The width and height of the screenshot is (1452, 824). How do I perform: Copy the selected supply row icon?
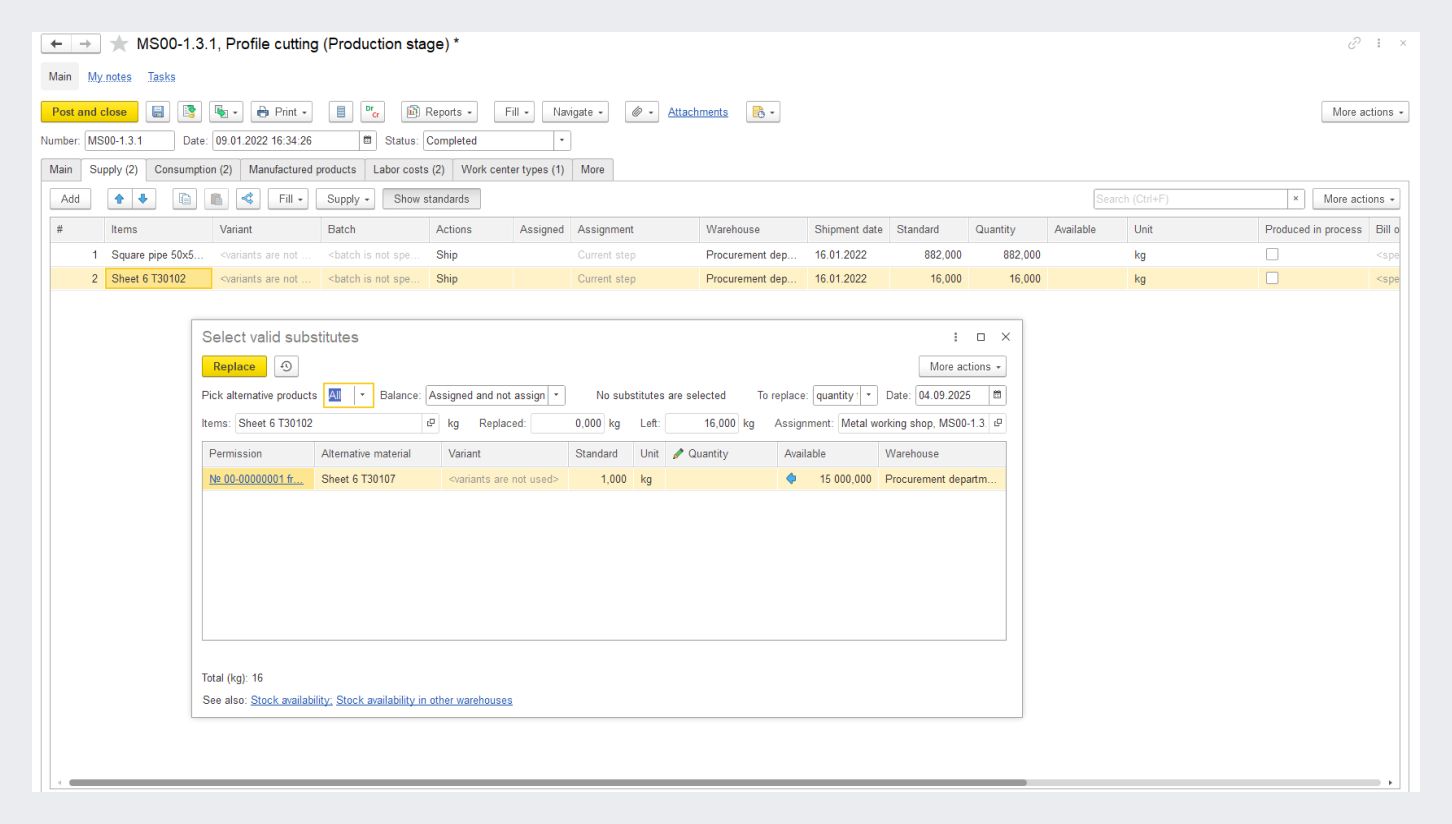coord(185,199)
